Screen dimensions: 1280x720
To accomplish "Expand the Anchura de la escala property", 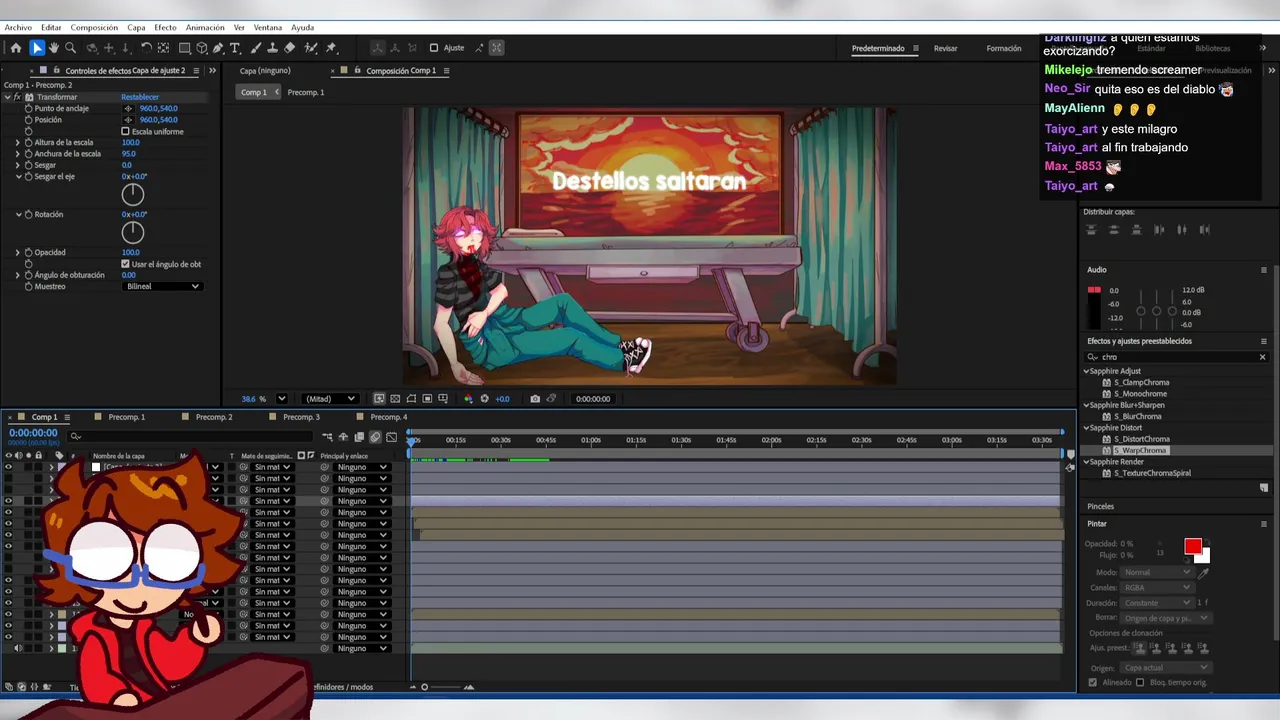I will [18, 154].
